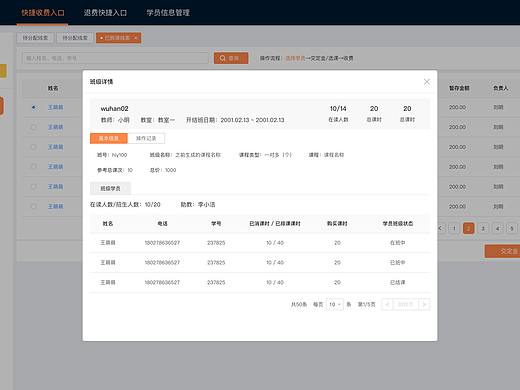520x390 pixels.
Task: Switch to the 快捷收费入口 top tab
Action: click(x=43, y=13)
